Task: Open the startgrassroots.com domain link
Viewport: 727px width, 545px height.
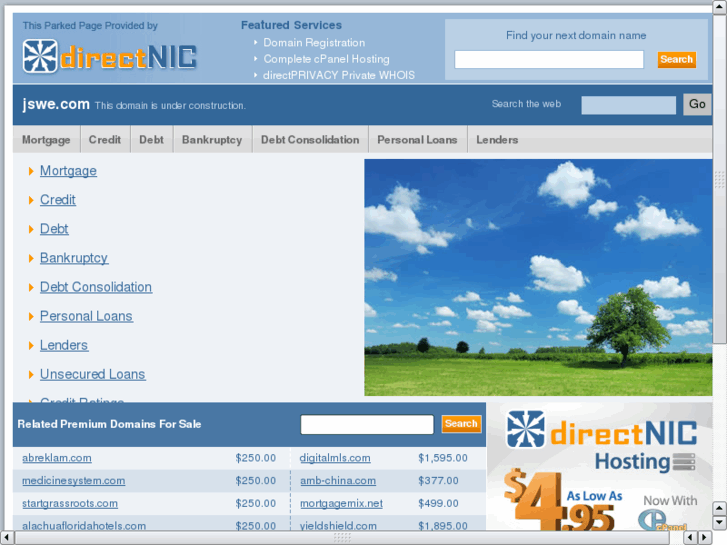Action: [70, 504]
